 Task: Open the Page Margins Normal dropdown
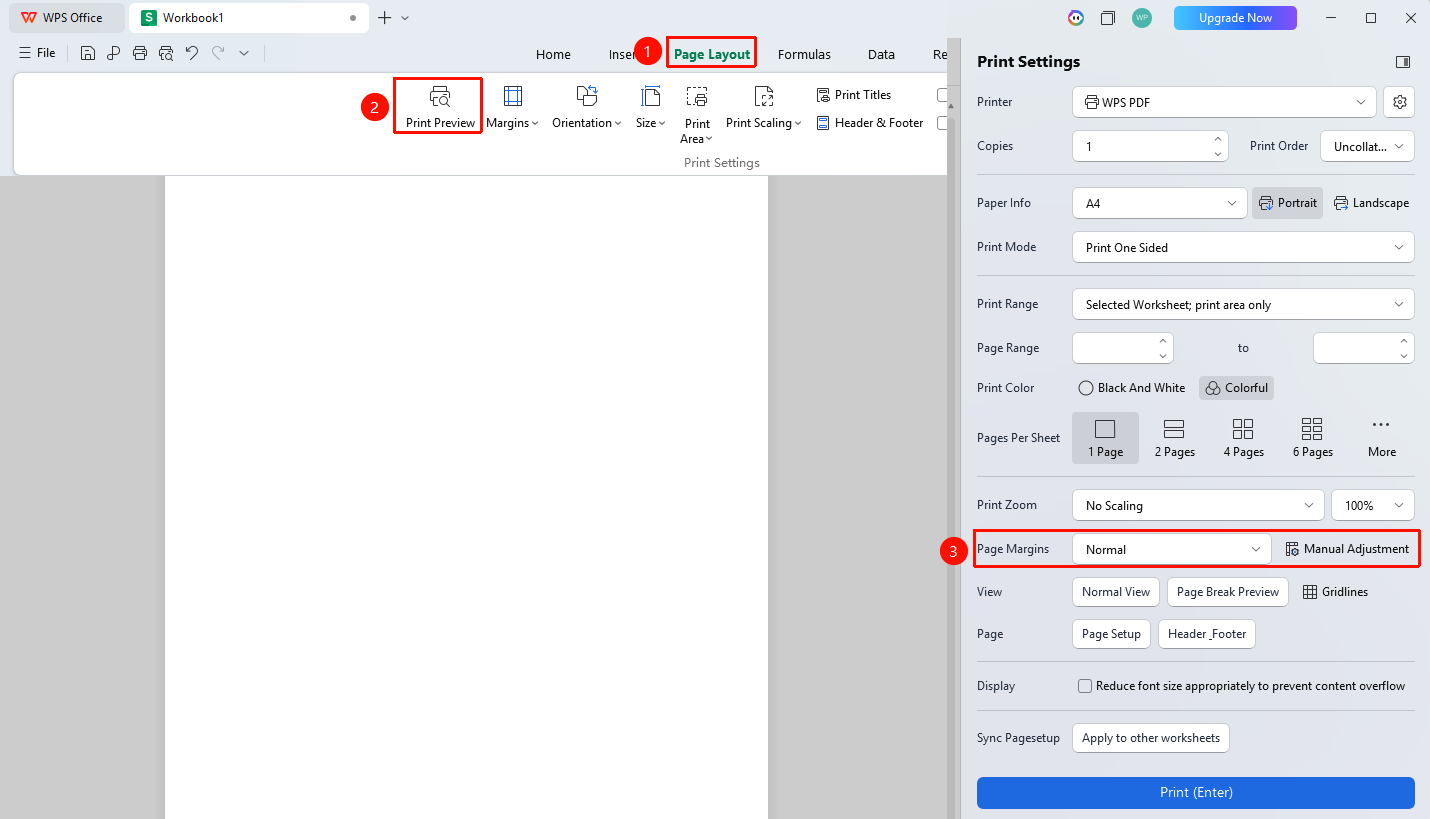1171,549
